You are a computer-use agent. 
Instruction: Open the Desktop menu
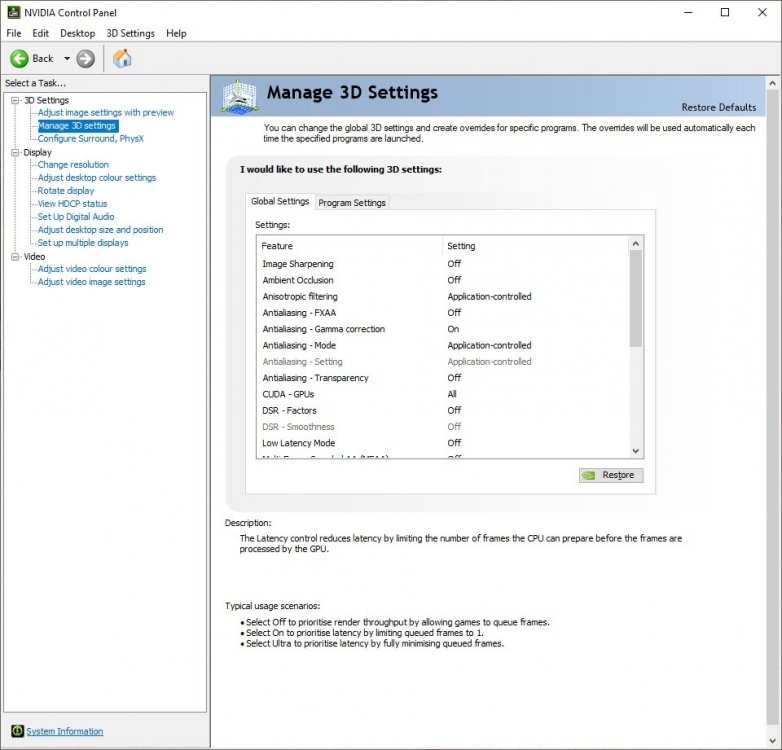(x=77, y=33)
